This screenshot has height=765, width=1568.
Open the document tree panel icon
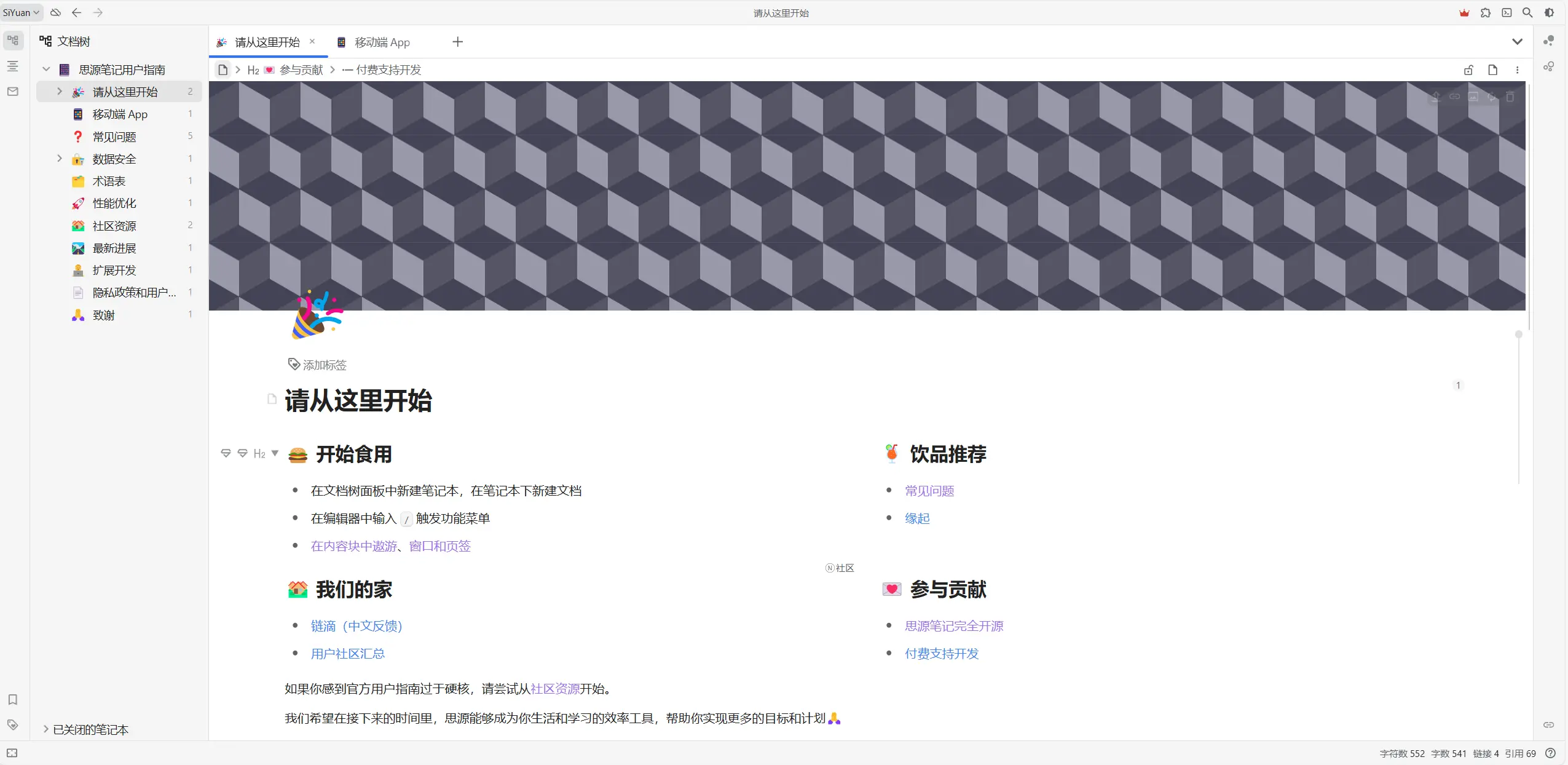pyautogui.click(x=12, y=41)
